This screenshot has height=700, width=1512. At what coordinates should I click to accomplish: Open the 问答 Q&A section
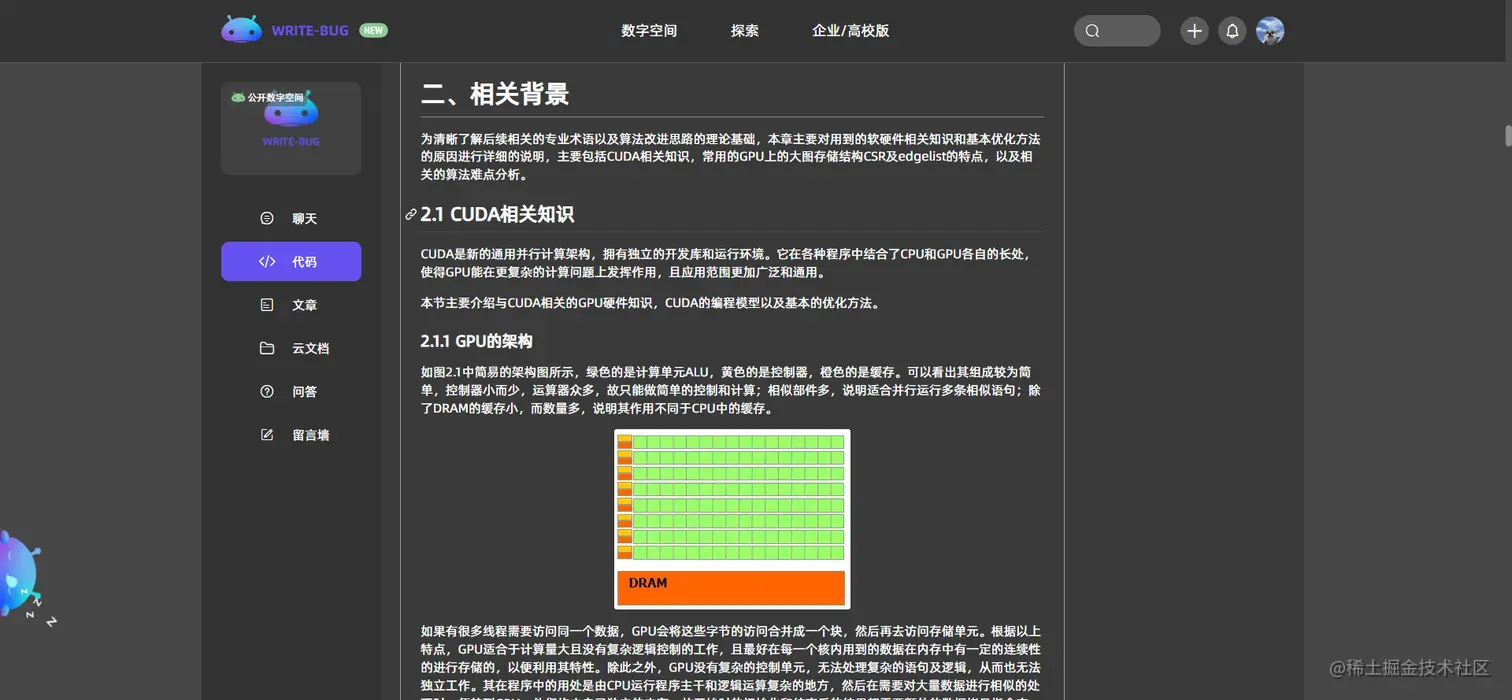click(x=265, y=391)
